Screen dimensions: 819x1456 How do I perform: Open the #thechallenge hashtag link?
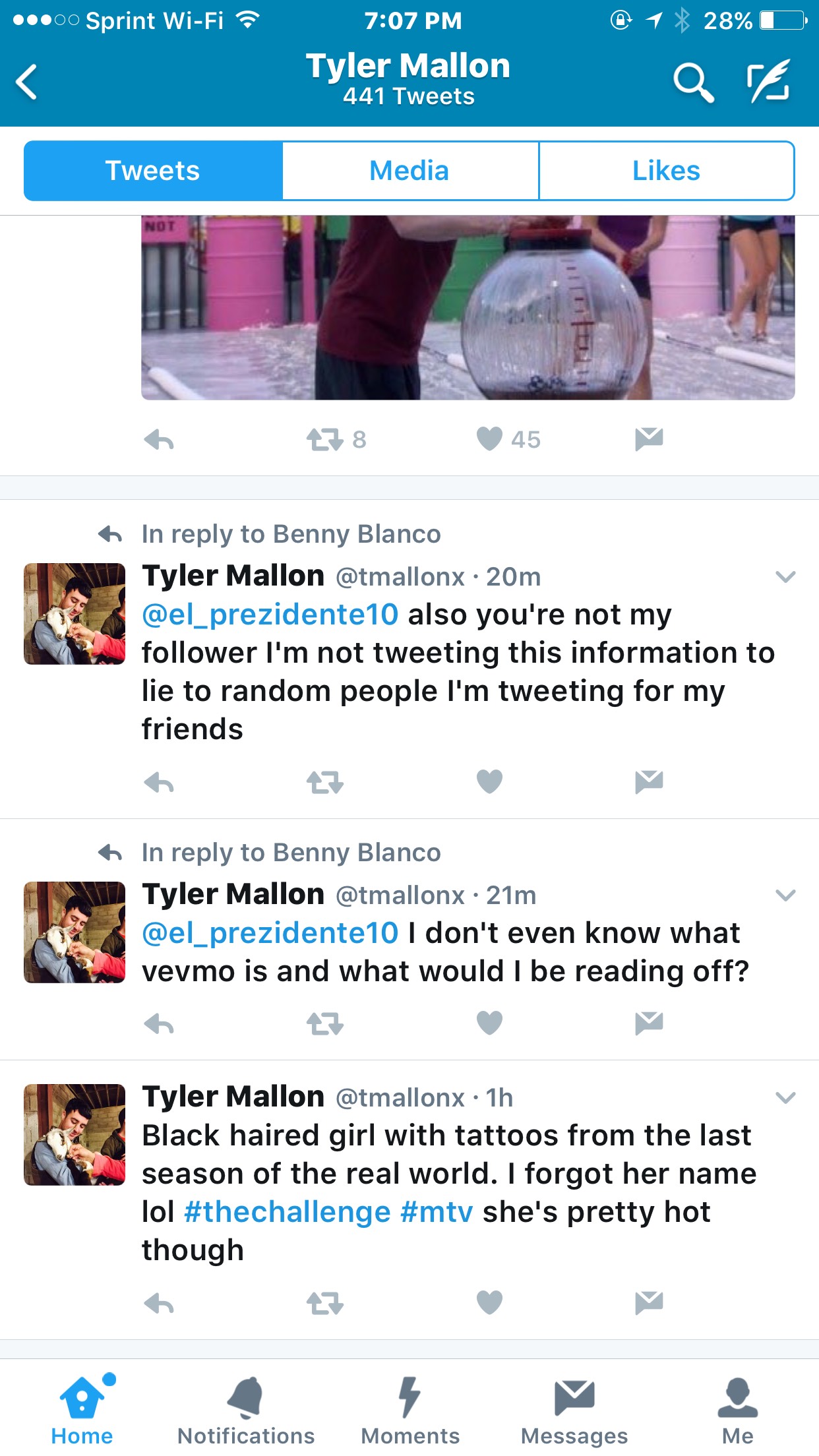[288, 1212]
